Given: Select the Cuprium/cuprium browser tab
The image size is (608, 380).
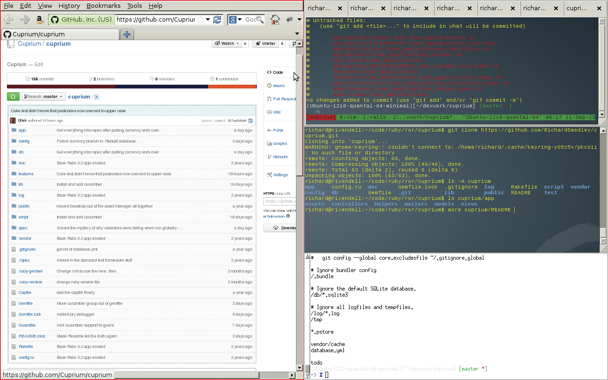Looking at the screenshot, I should pos(60,34).
